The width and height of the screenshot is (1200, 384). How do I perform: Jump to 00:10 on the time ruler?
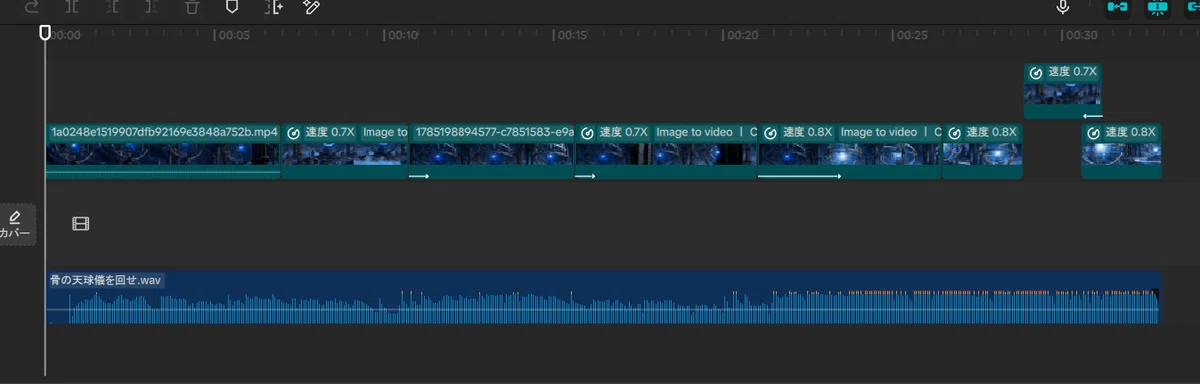coord(402,35)
